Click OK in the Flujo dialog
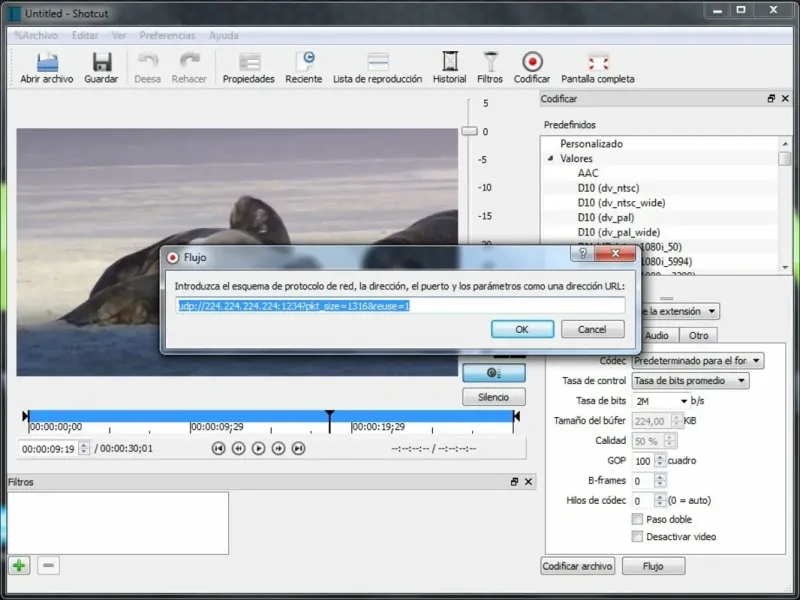Image resolution: width=800 pixels, height=600 pixels. coord(521,329)
